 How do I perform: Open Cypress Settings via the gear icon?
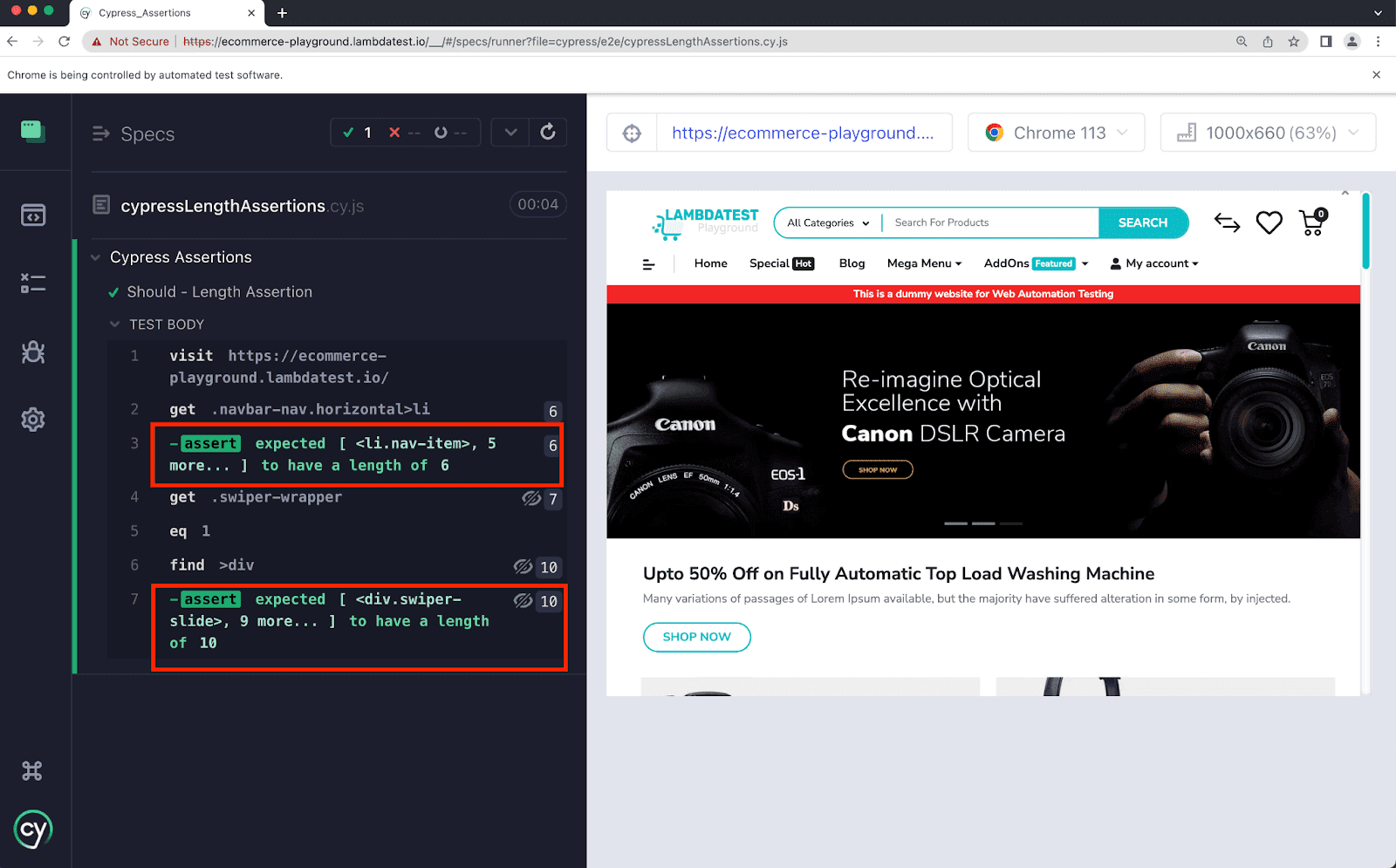click(x=33, y=420)
